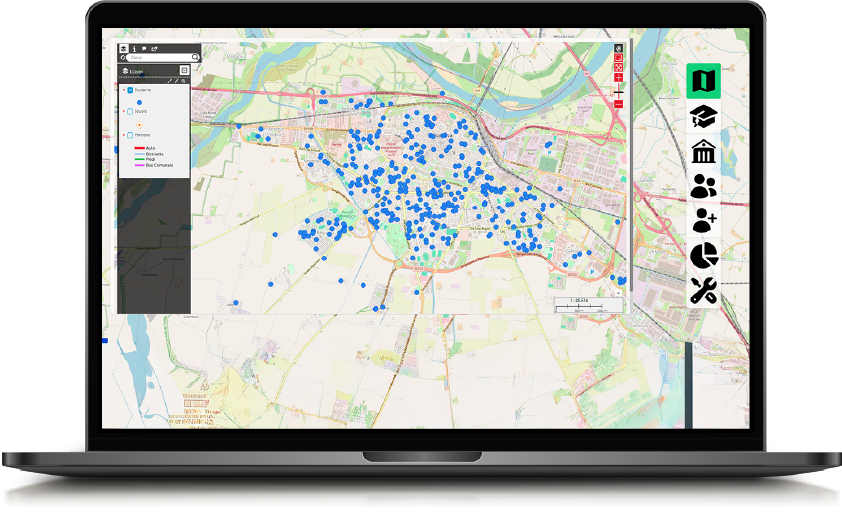Click the graduation cap sidebar icon

click(x=703, y=117)
